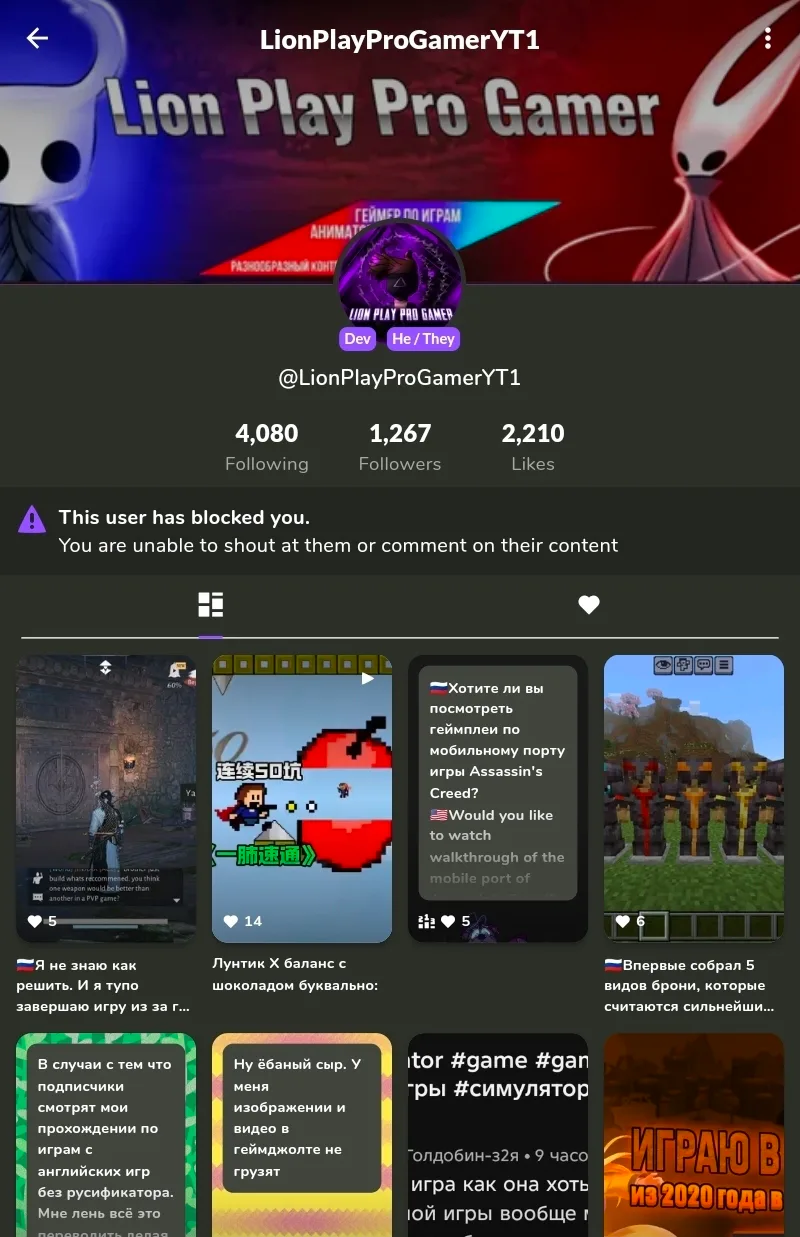Select the Dev badge

click(x=357, y=339)
